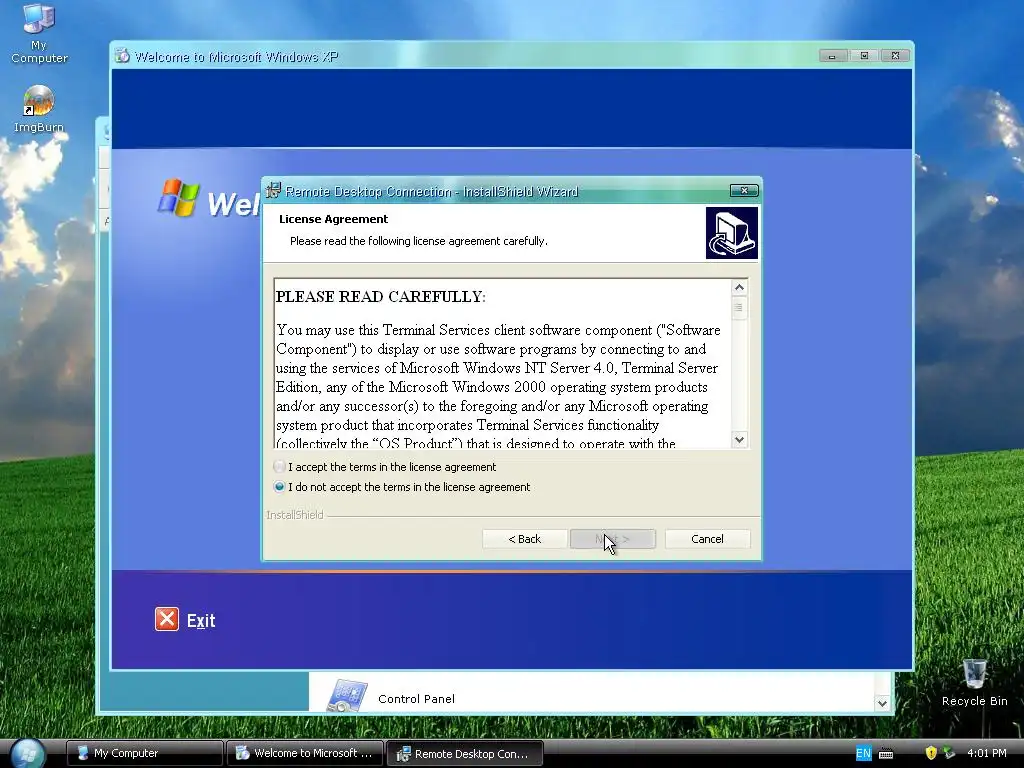1024x768 pixels.
Task: Maximize the Welcome to Microsoft Windows XP window
Action: 864,56
